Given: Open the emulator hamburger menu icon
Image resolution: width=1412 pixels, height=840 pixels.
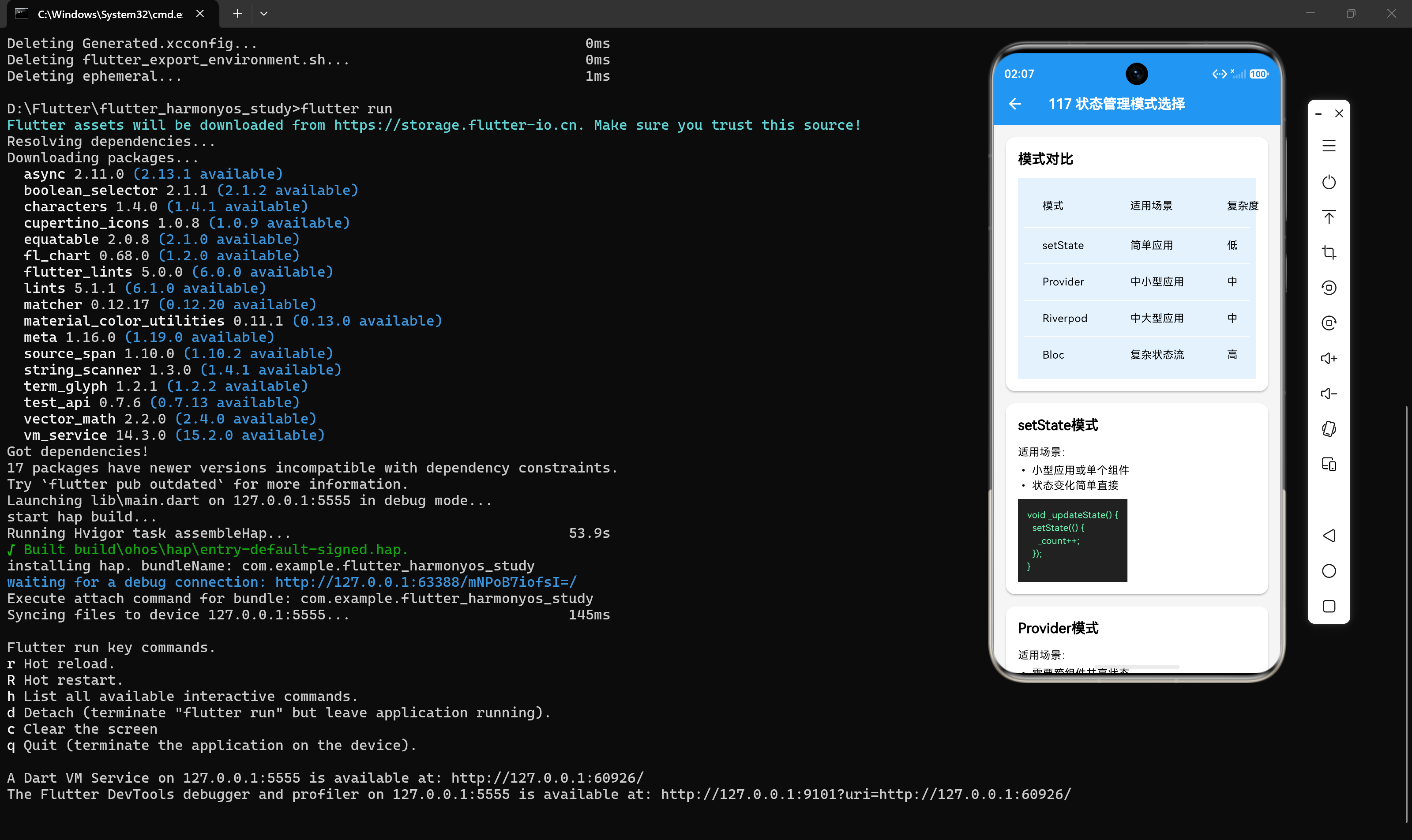Looking at the screenshot, I should [1329, 146].
